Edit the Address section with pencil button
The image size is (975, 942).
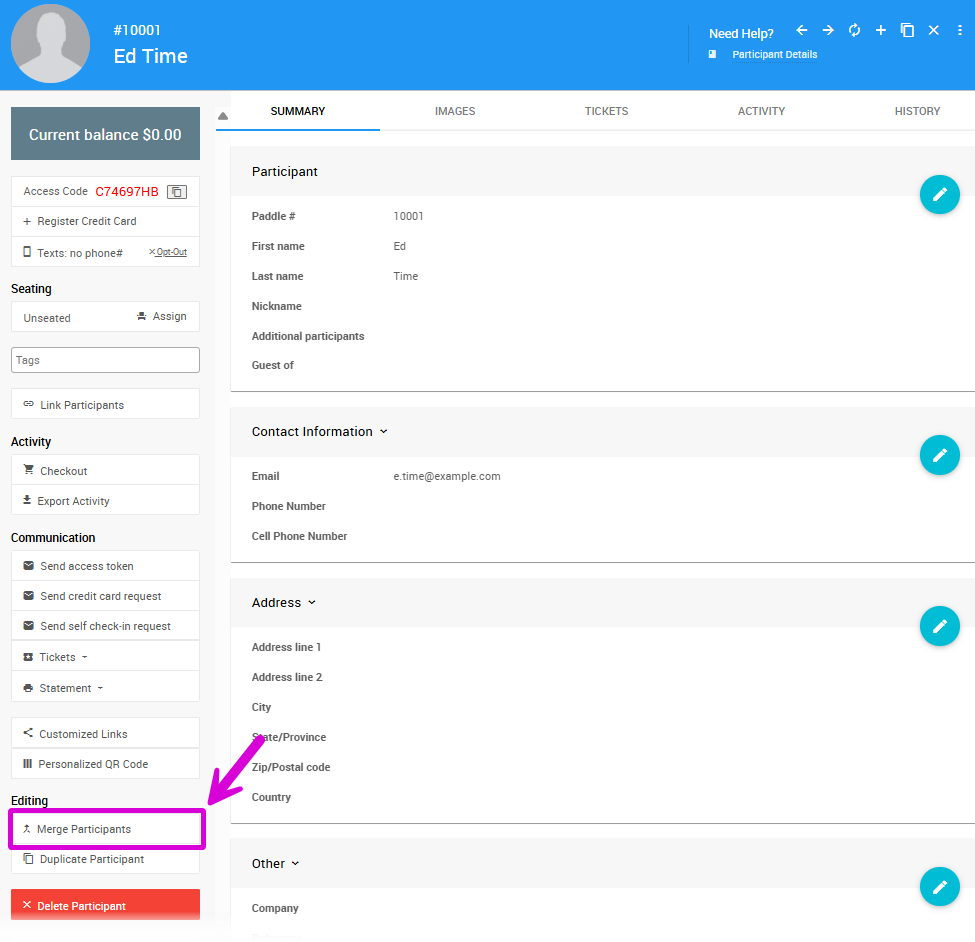click(939, 627)
